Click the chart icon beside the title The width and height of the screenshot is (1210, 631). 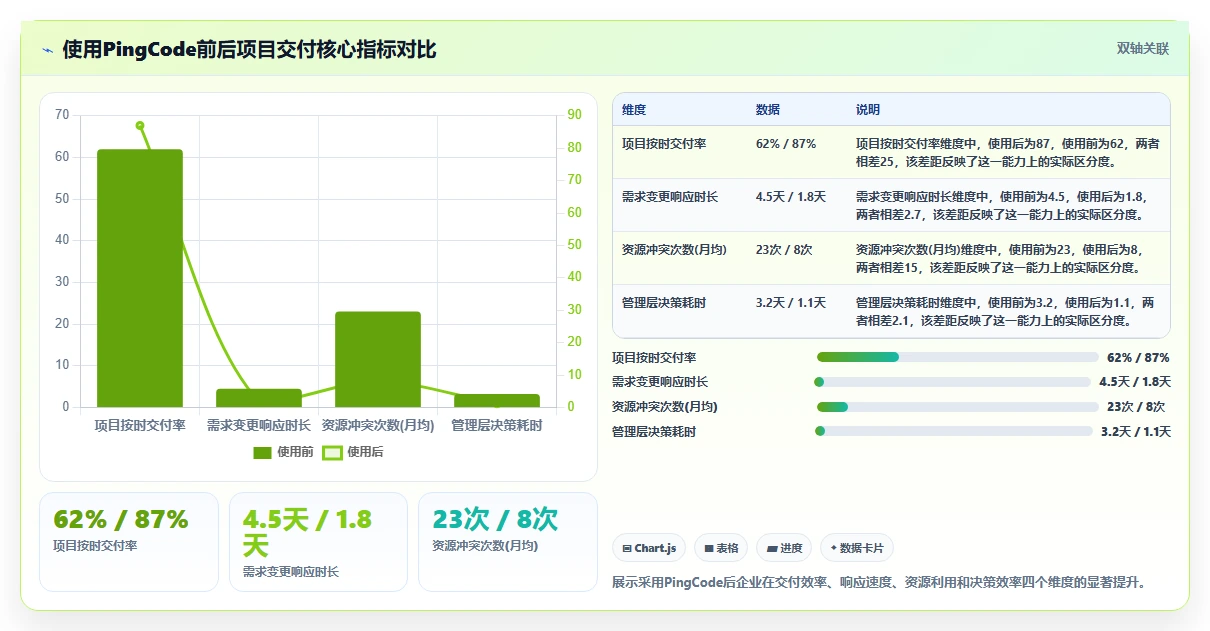(47, 50)
